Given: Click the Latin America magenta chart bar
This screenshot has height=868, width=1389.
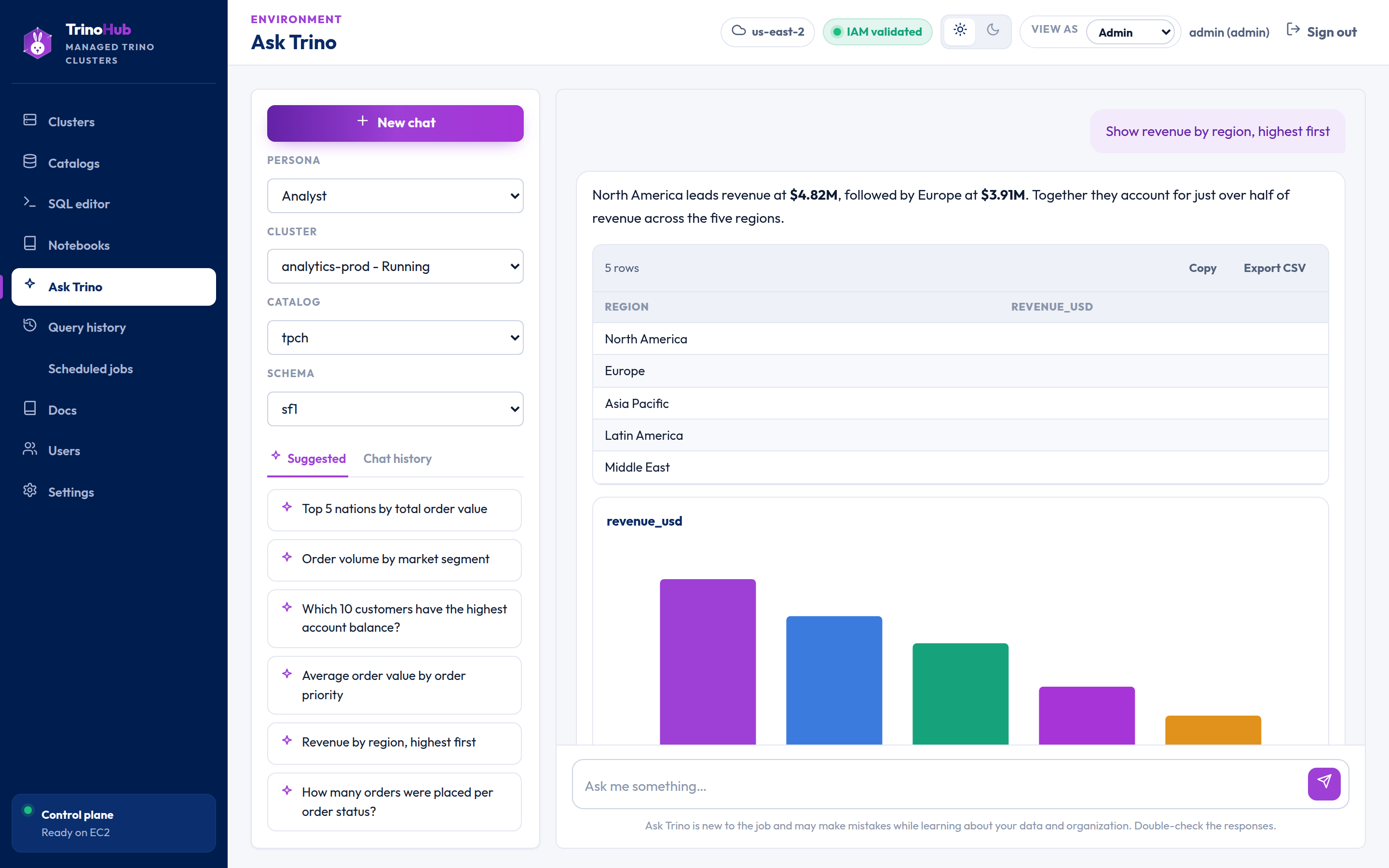Looking at the screenshot, I should click(1087, 716).
